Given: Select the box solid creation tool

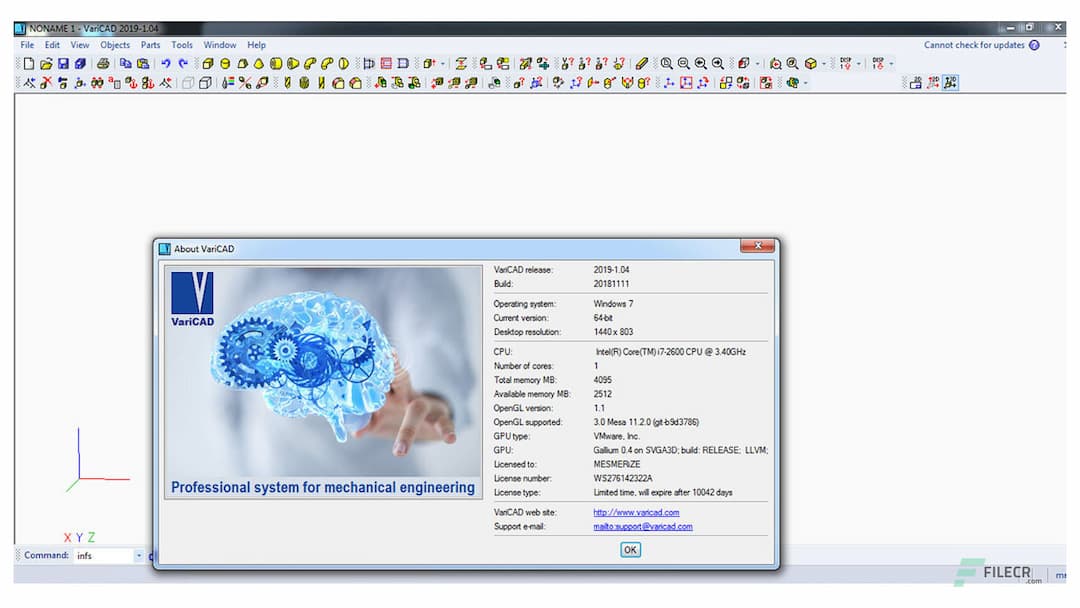Looking at the screenshot, I should click(x=207, y=63).
